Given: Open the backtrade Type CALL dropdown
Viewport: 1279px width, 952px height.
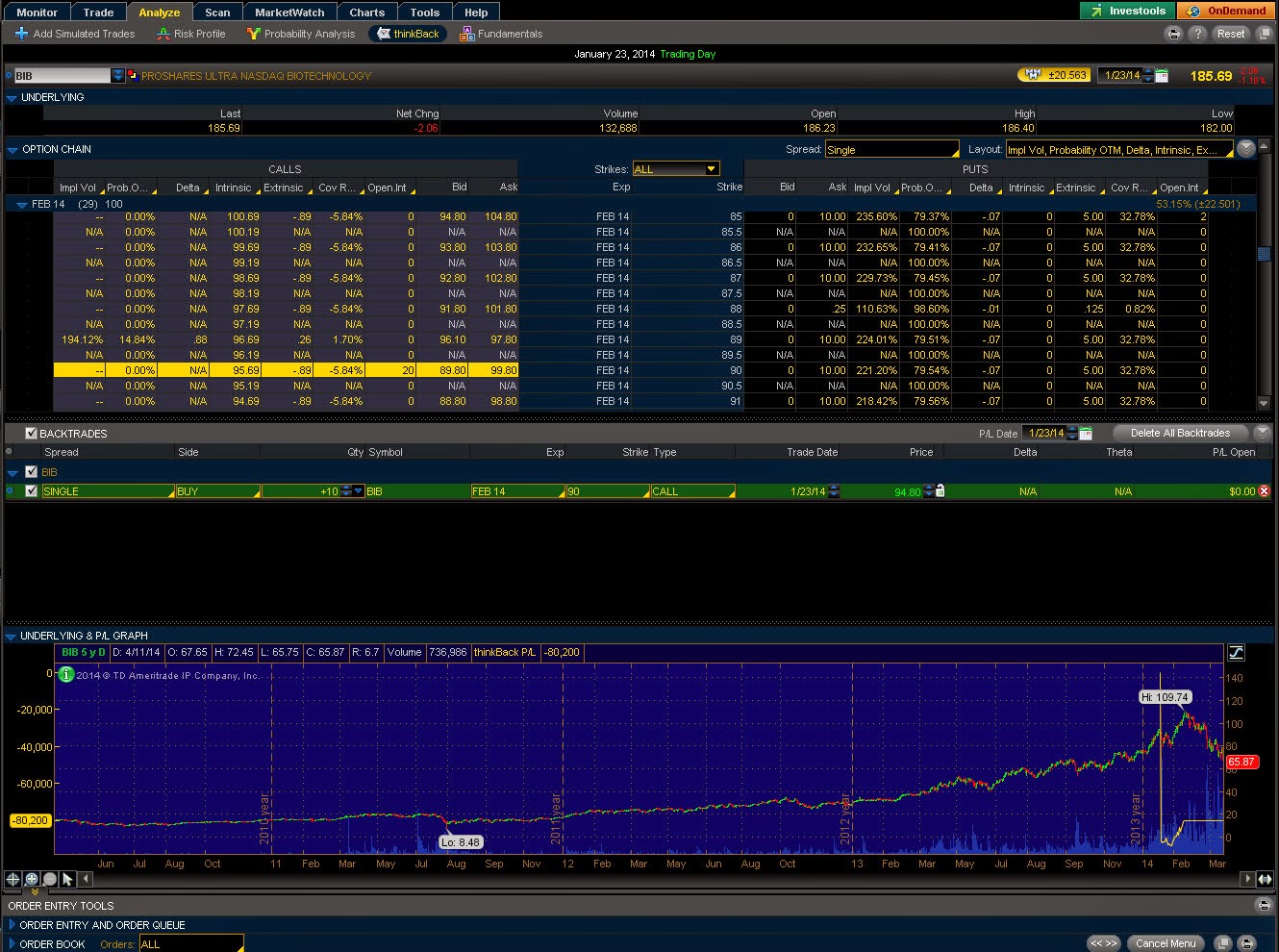Looking at the screenshot, I should (x=693, y=491).
